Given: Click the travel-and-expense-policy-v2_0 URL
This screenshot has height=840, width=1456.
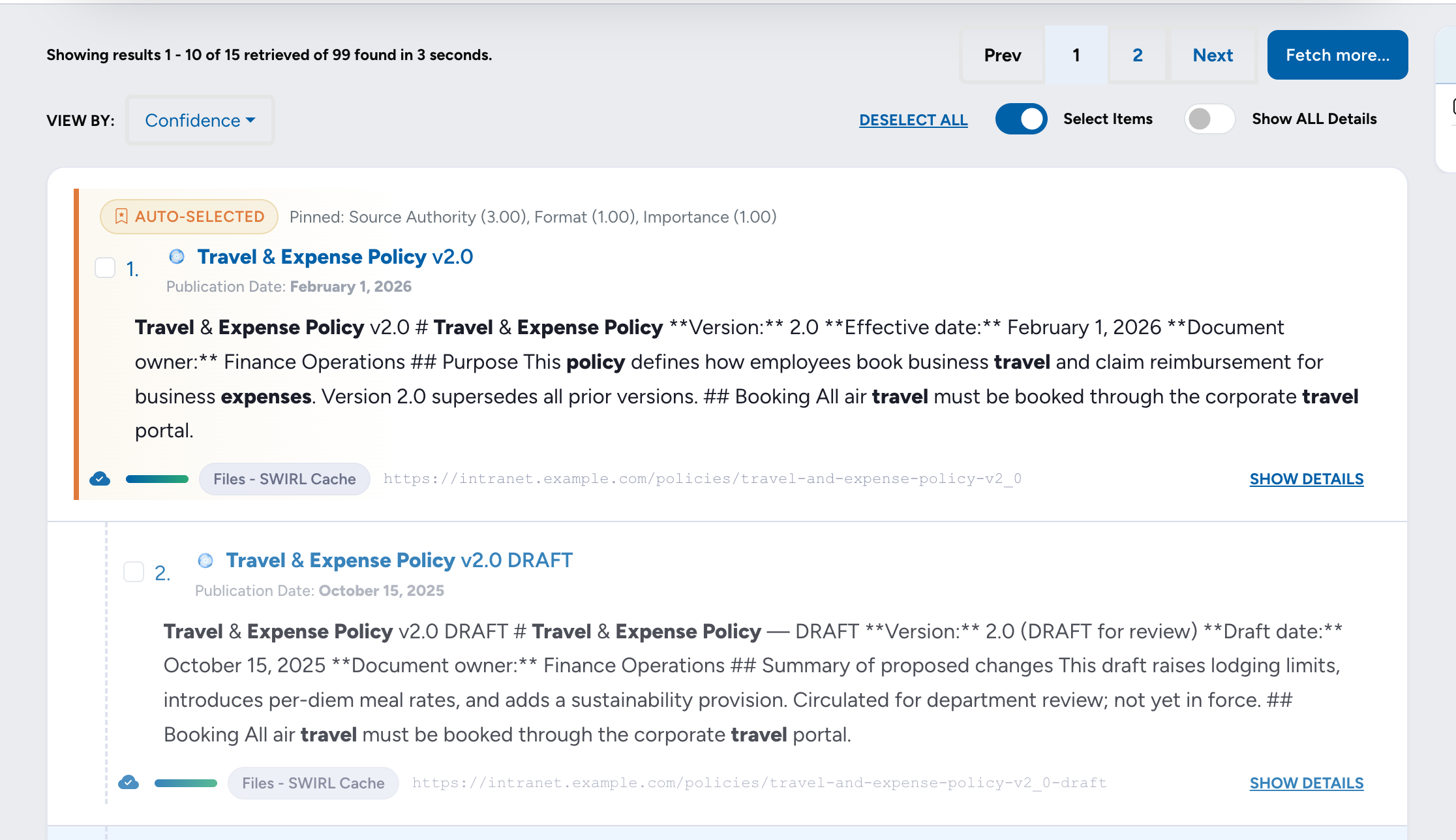Looking at the screenshot, I should pos(703,478).
